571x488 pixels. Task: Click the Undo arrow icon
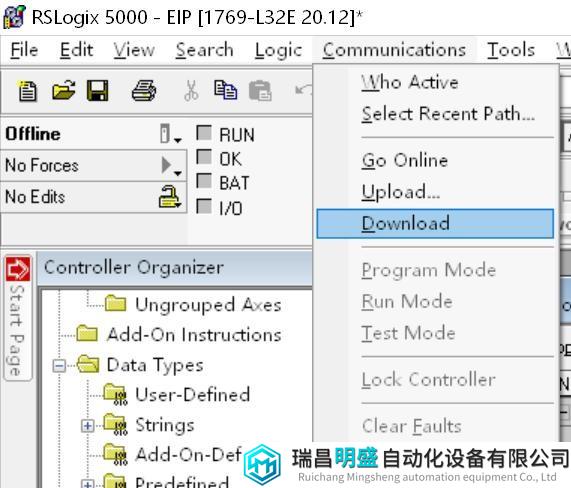pyautogui.click(x=304, y=90)
